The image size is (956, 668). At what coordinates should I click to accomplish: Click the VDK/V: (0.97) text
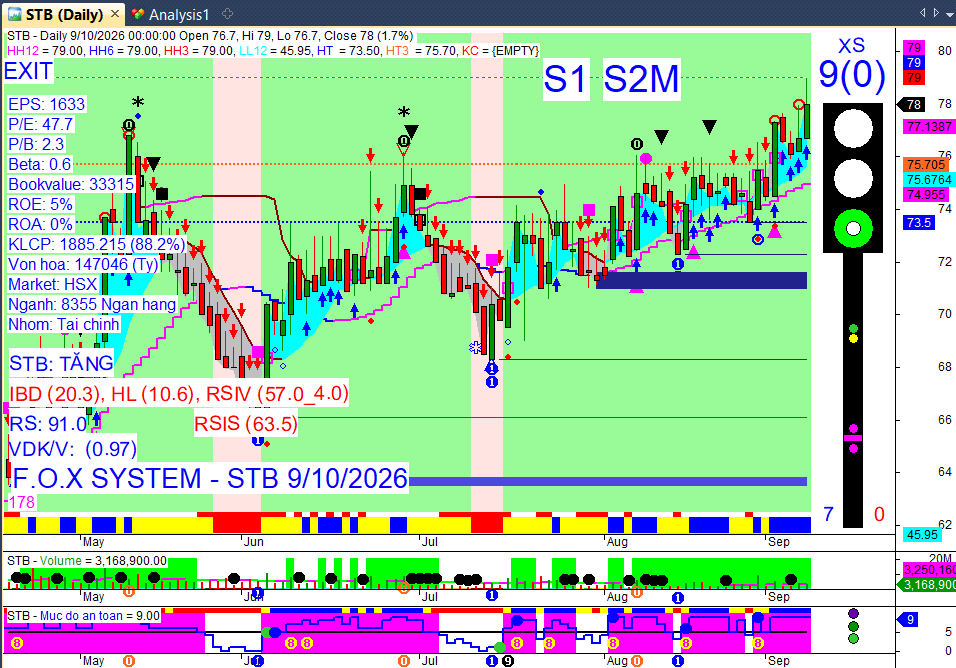[72, 449]
